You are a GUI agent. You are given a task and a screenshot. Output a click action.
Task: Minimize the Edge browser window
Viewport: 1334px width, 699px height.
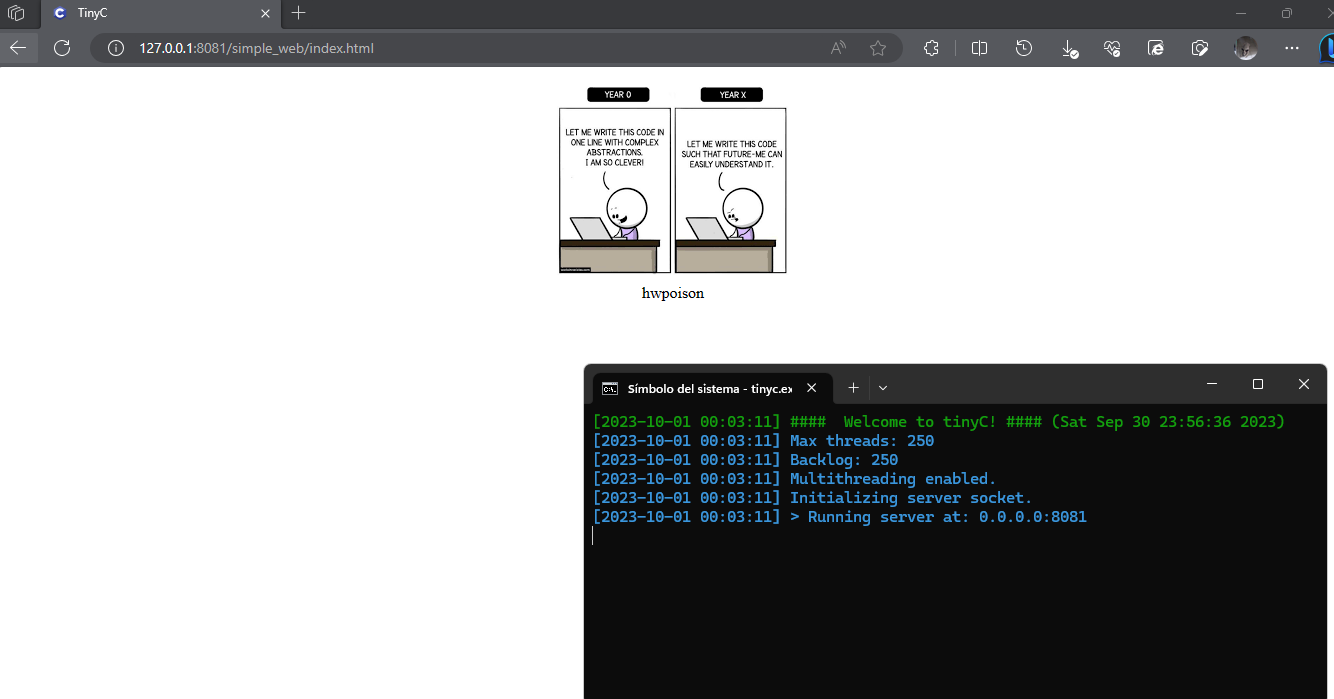pos(1241,13)
